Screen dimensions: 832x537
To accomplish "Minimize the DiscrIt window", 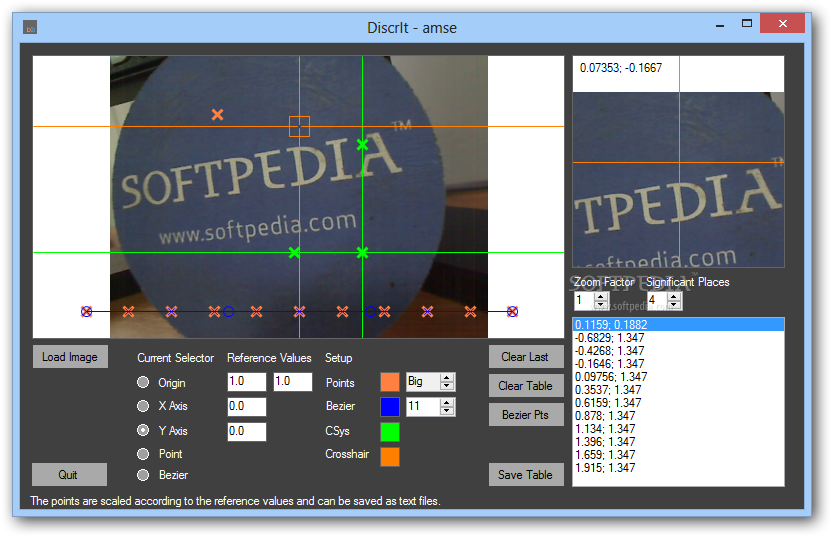I will click(720, 24).
